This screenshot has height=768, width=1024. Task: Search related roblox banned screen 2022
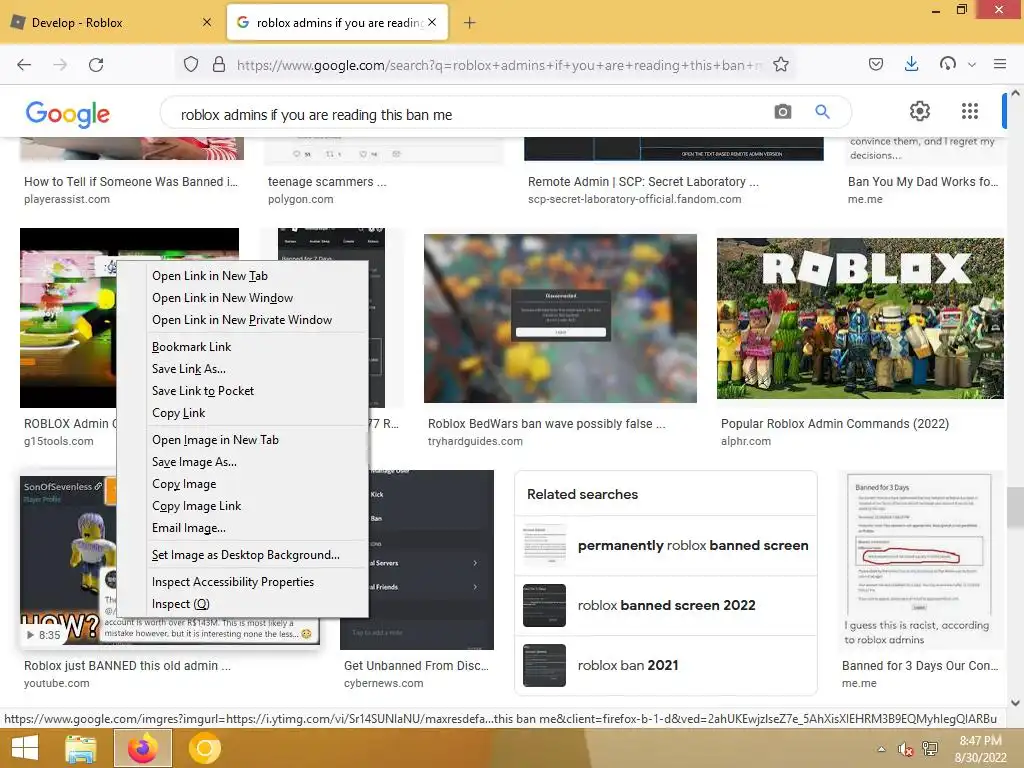pos(666,605)
